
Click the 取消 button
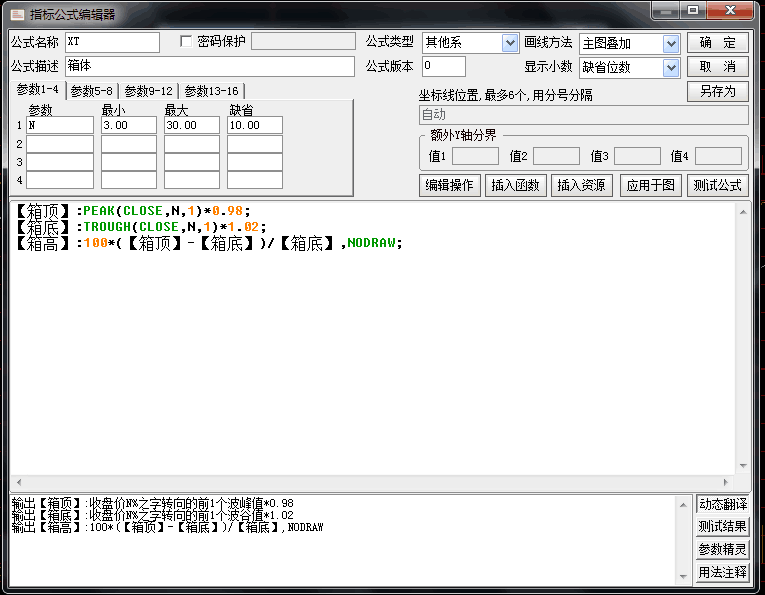click(717, 67)
